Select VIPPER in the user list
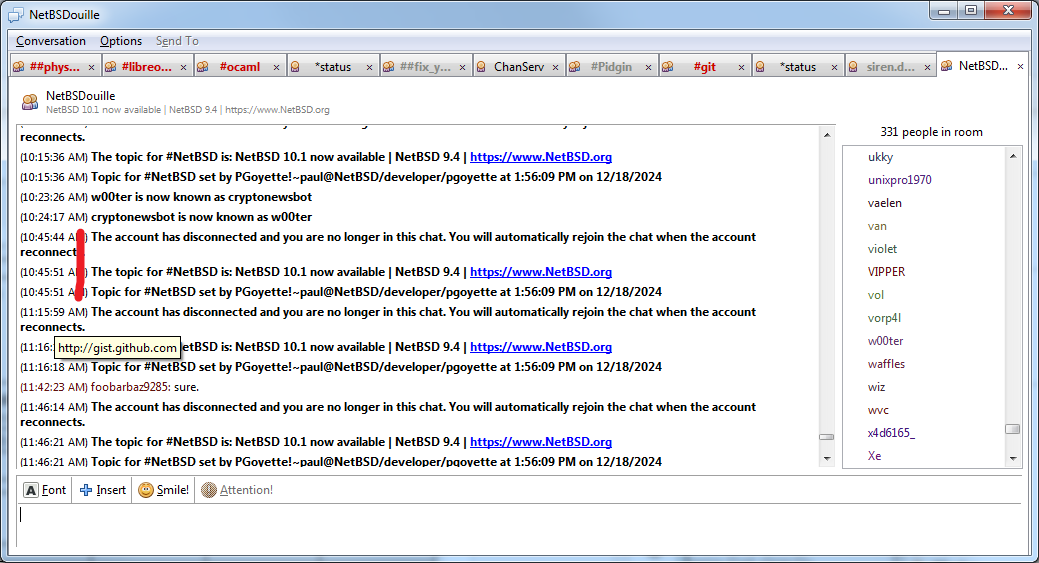The height and width of the screenshot is (563, 1039). [x=886, y=272]
